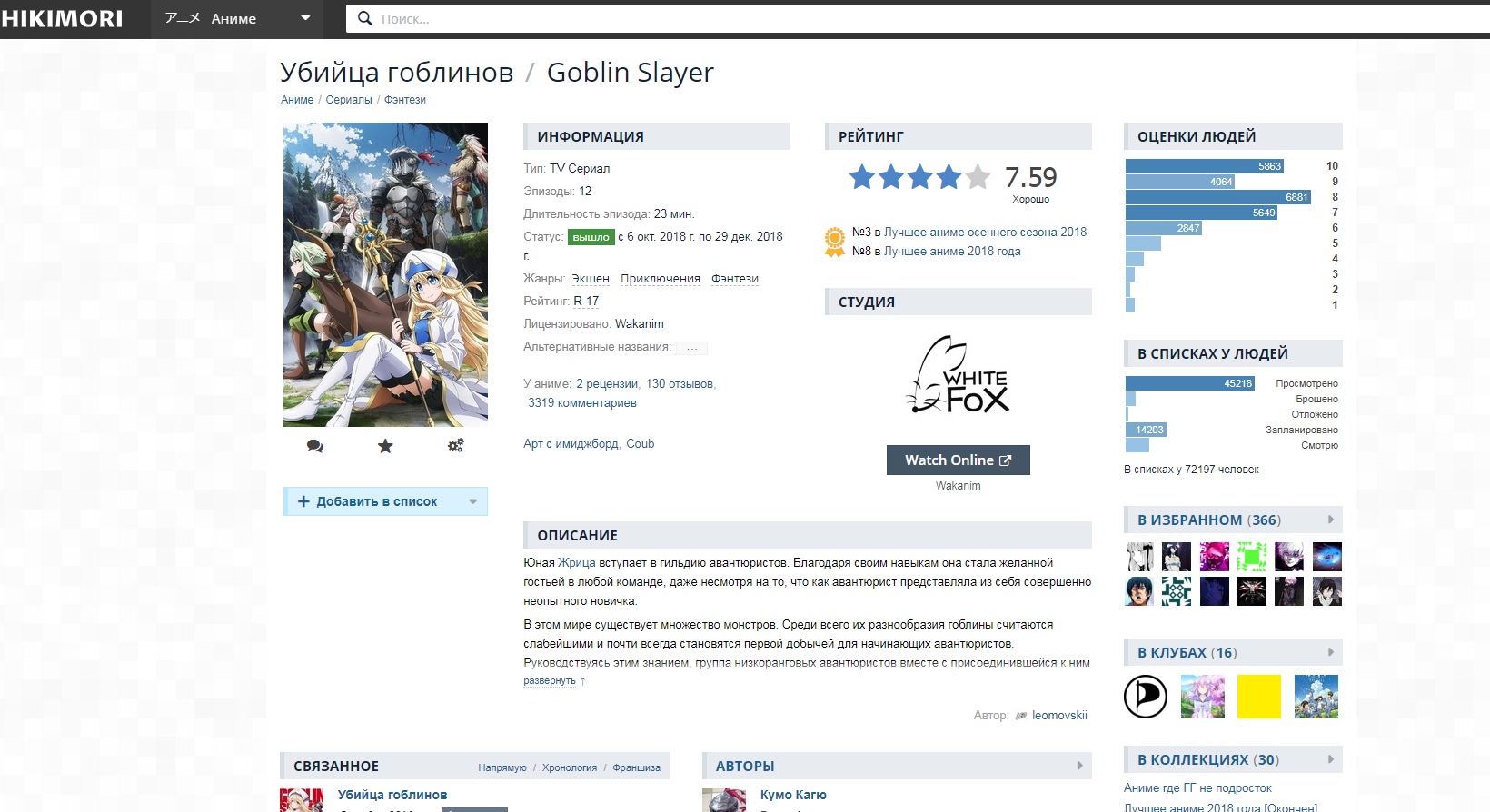Click the fifth rating star
This screenshot has width=1490, height=812.
click(x=978, y=176)
